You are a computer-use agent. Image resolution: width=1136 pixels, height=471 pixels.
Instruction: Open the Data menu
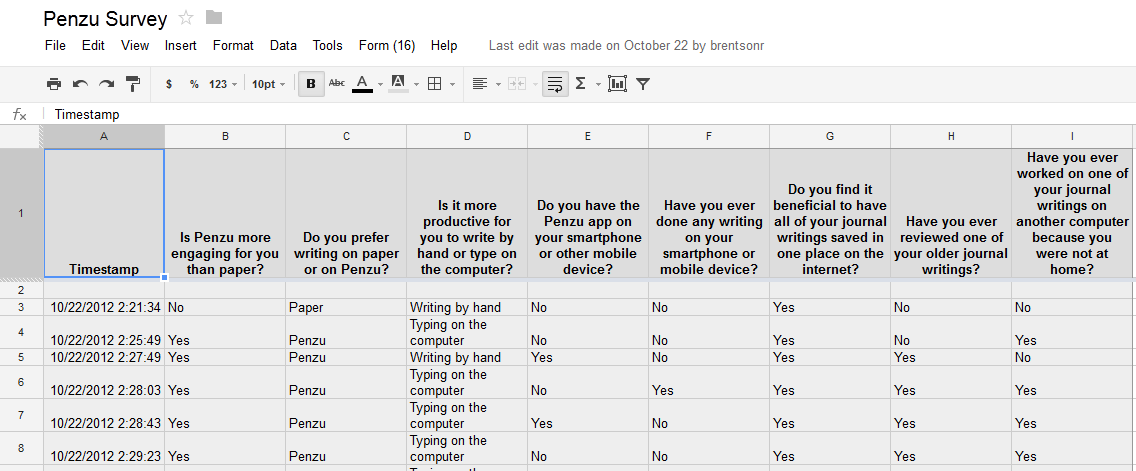point(283,46)
